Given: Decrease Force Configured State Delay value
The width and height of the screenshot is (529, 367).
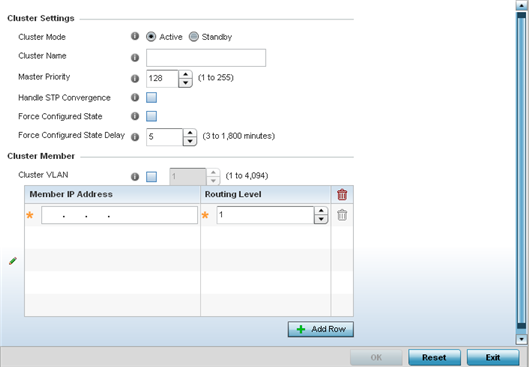Looking at the screenshot, I should point(190,141).
